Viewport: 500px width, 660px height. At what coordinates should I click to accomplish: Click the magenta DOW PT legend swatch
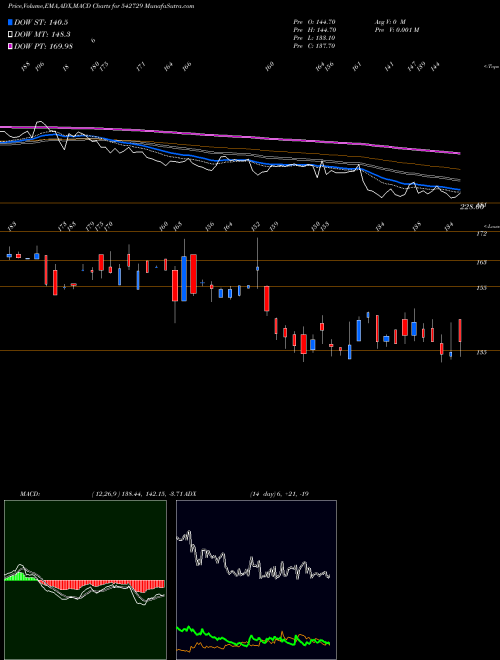tap(11, 46)
